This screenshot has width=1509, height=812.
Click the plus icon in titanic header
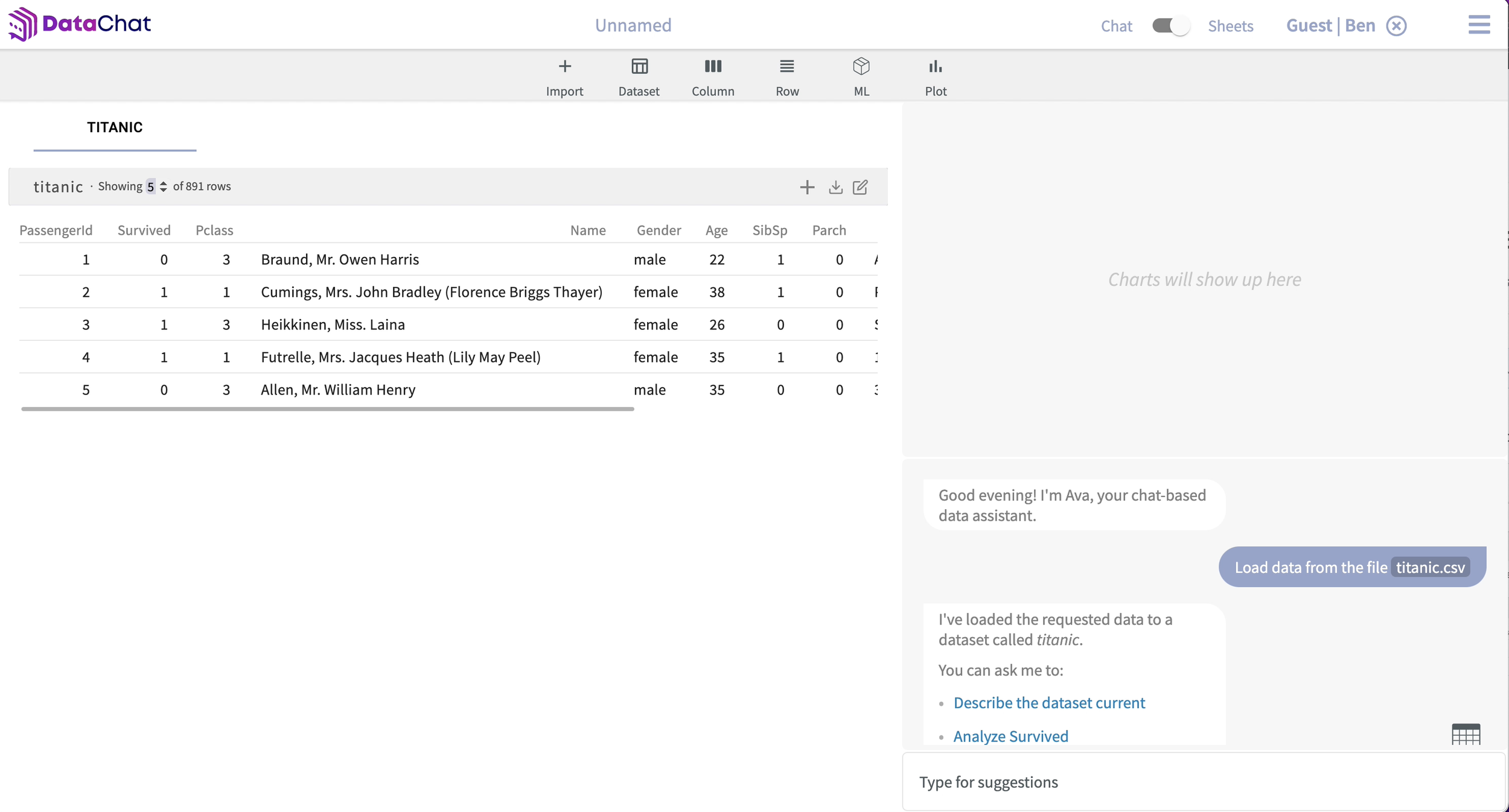click(x=807, y=187)
